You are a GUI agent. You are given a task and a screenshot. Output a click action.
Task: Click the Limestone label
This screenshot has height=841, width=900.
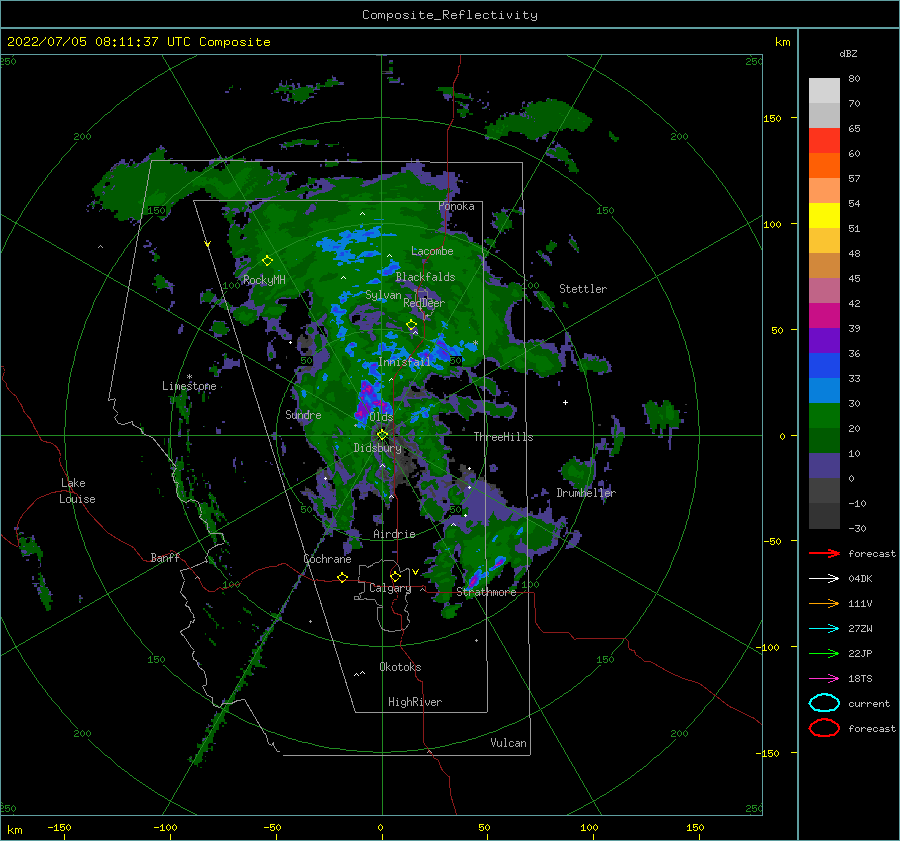(x=189, y=386)
